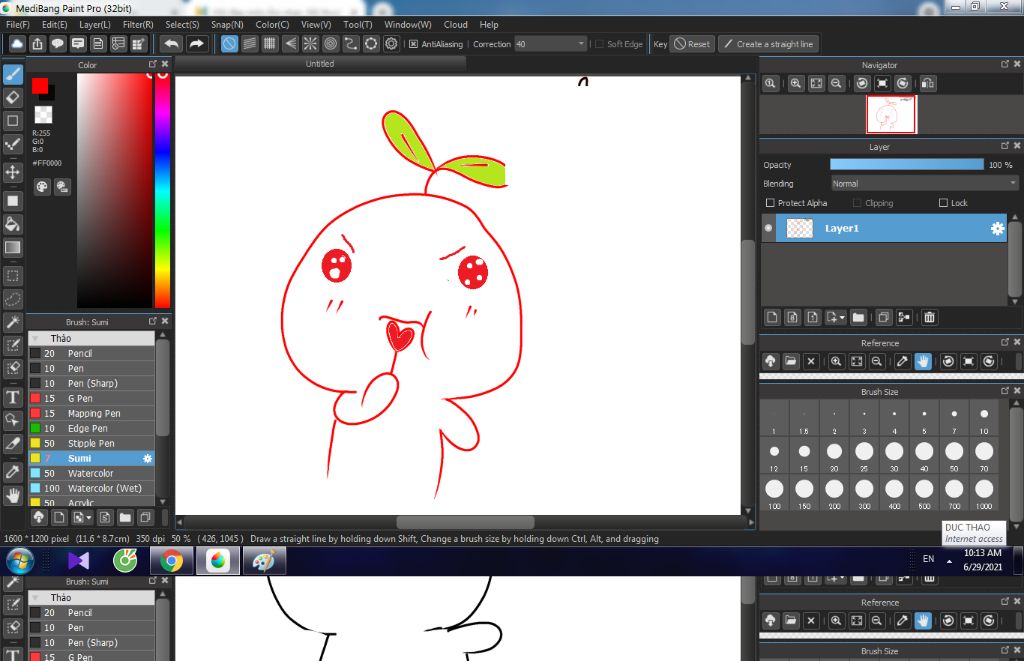Select the G Pen brush

coord(91,398)
